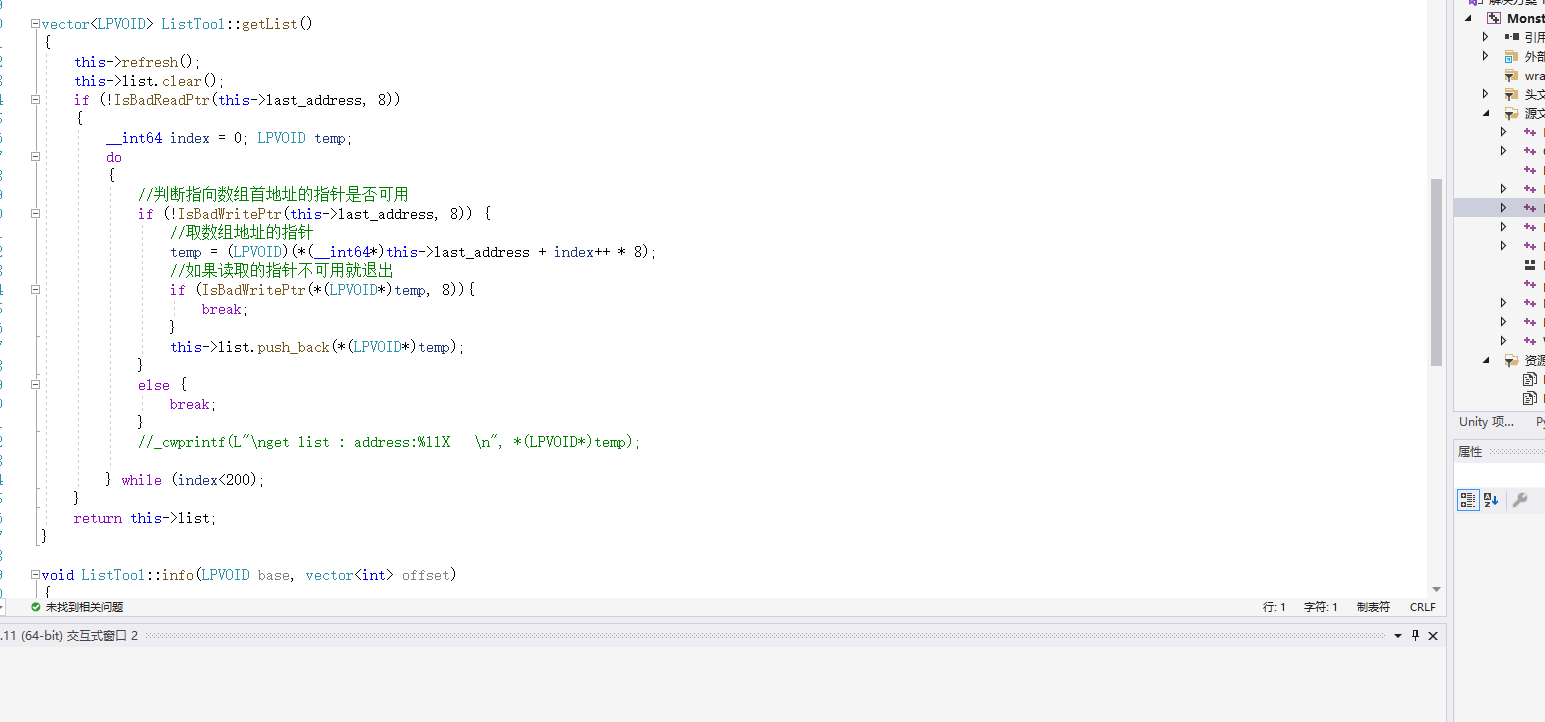Image resolution: width=1545 pixels, height=722 pixels.
Task: Expand the highlighted source file row
Action: click(1503, 208)
